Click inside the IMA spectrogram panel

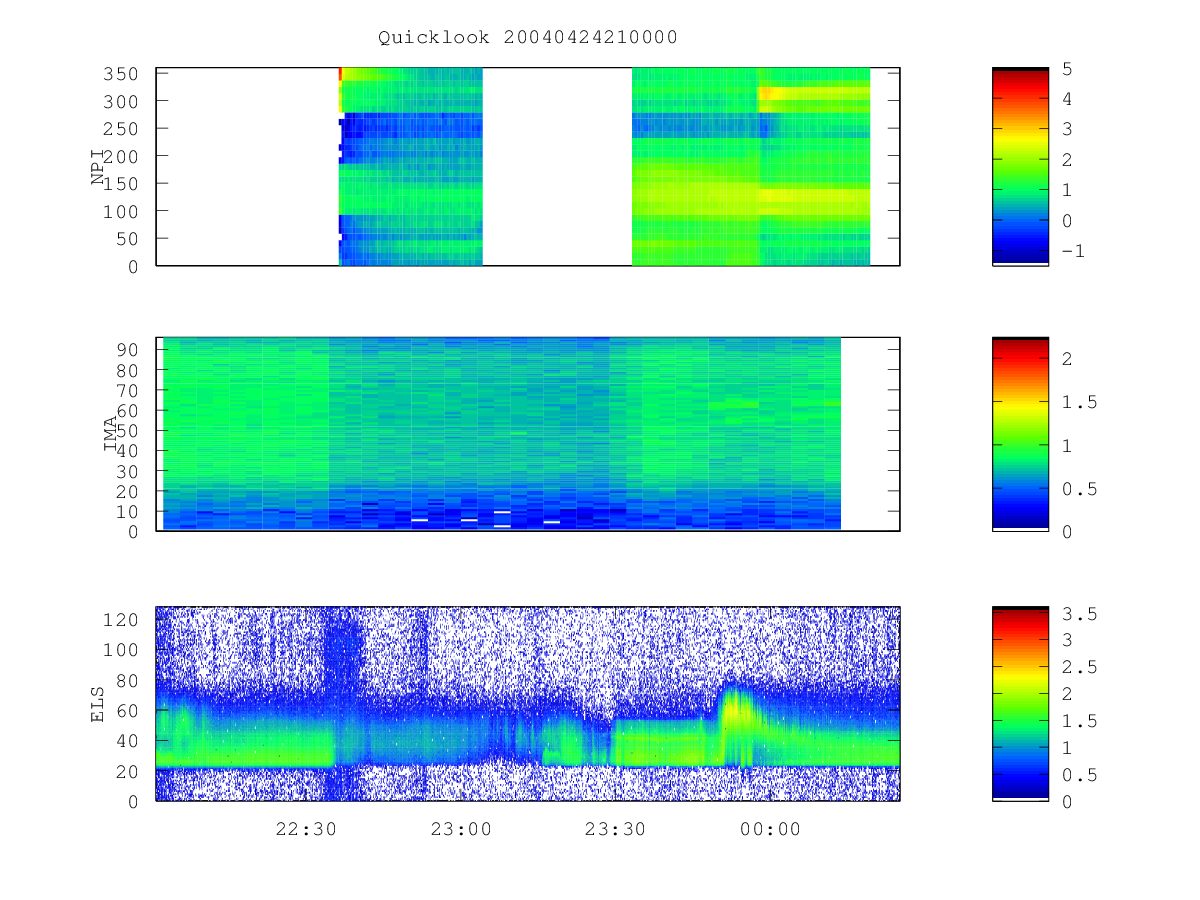tap(528, 434)
